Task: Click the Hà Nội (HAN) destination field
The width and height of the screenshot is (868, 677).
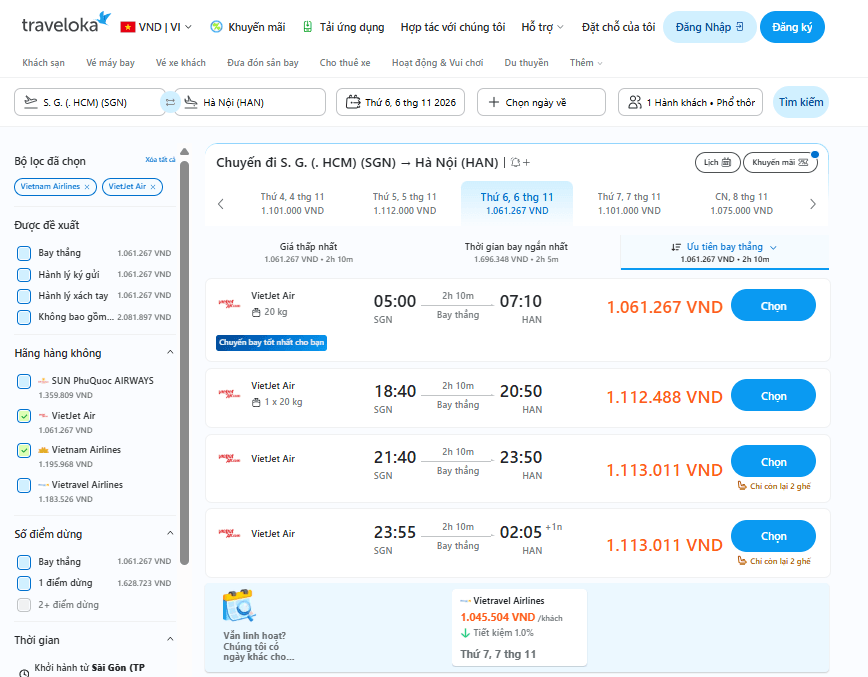Action: 250,102
